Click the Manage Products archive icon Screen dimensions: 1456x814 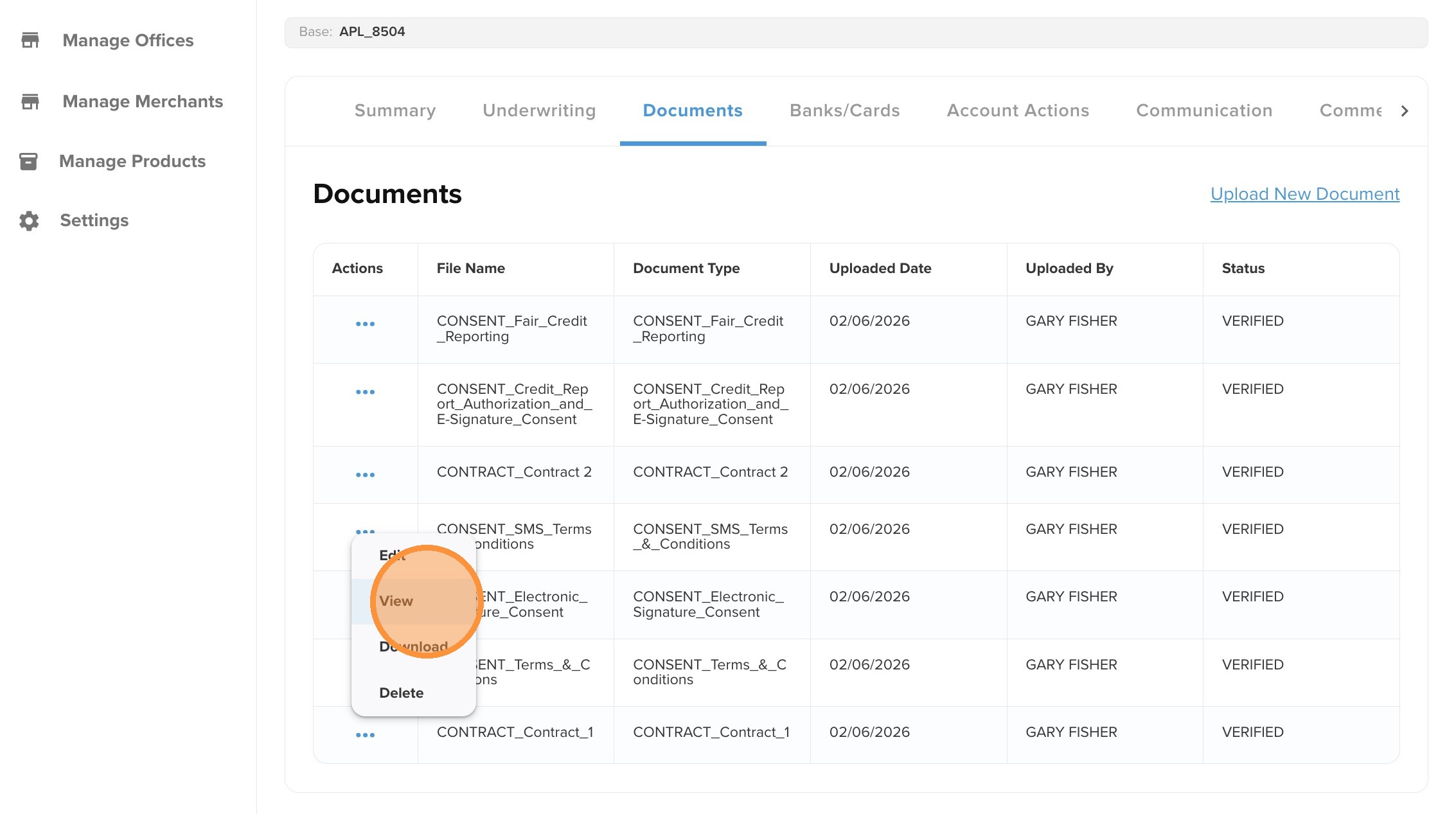coord(28,161)
